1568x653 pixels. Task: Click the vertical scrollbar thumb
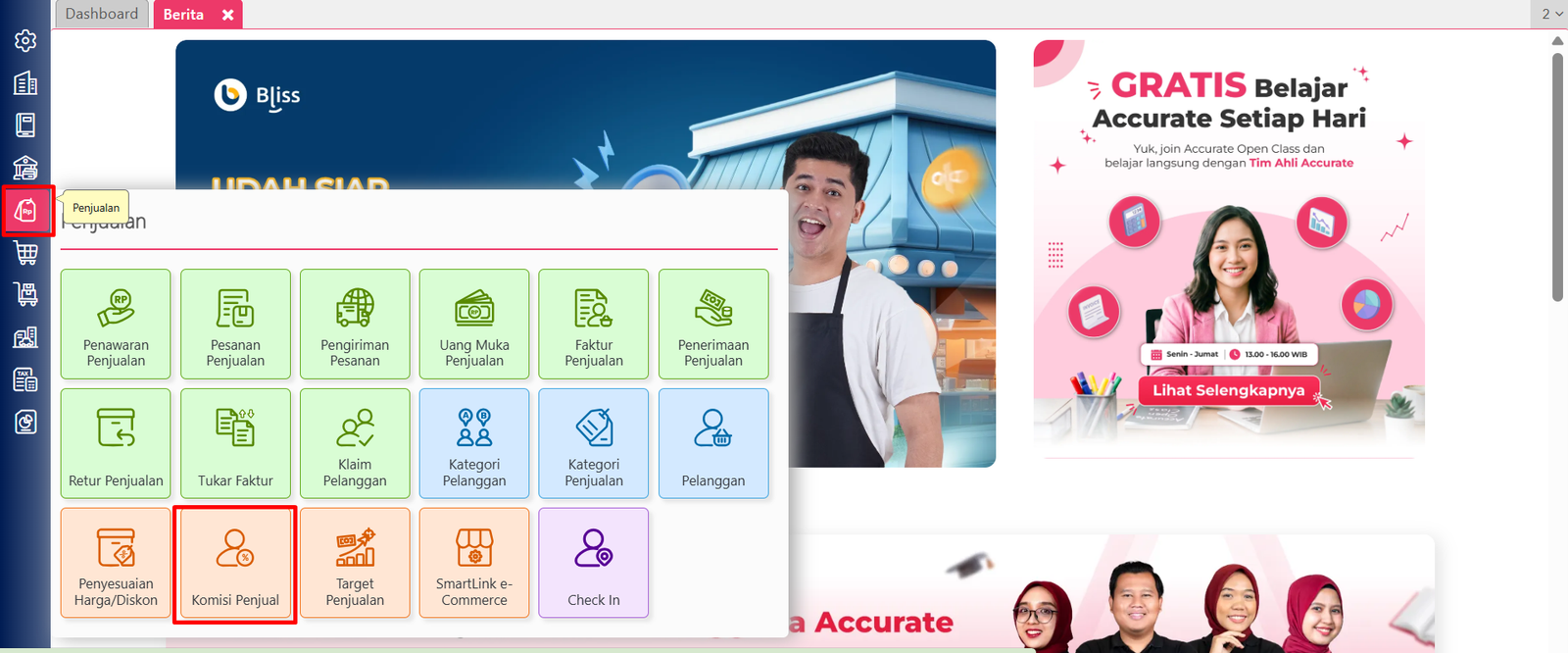pos(1557,176)
